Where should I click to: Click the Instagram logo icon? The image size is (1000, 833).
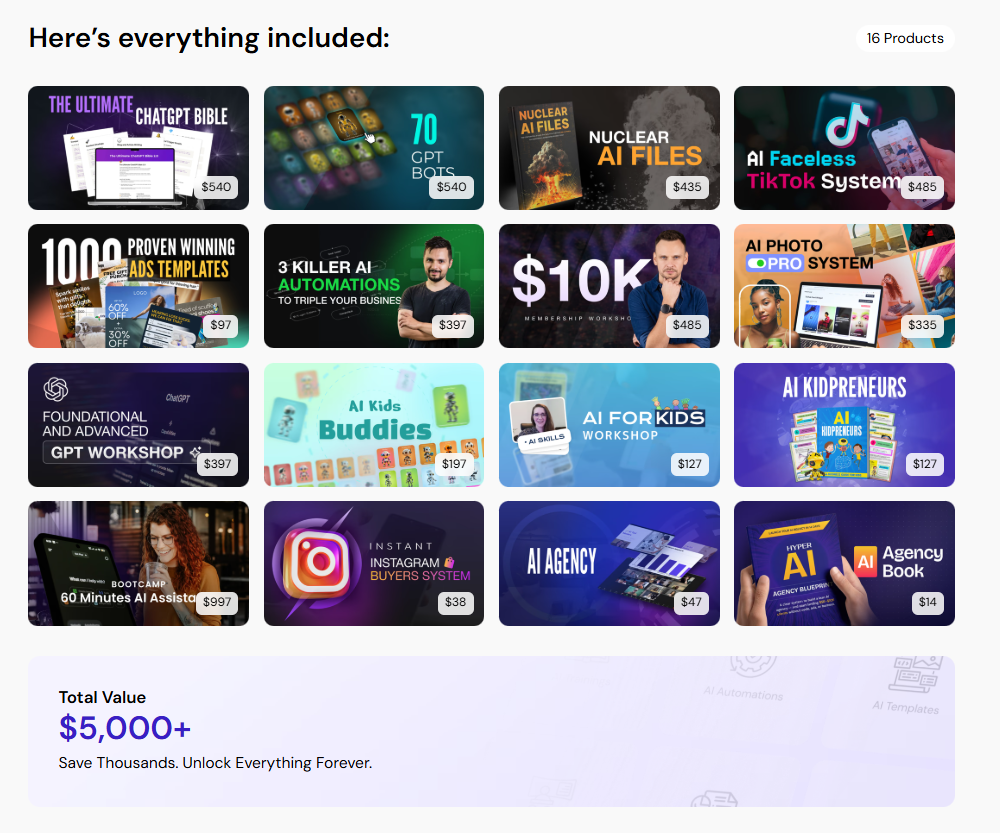(x=317, y=562)
